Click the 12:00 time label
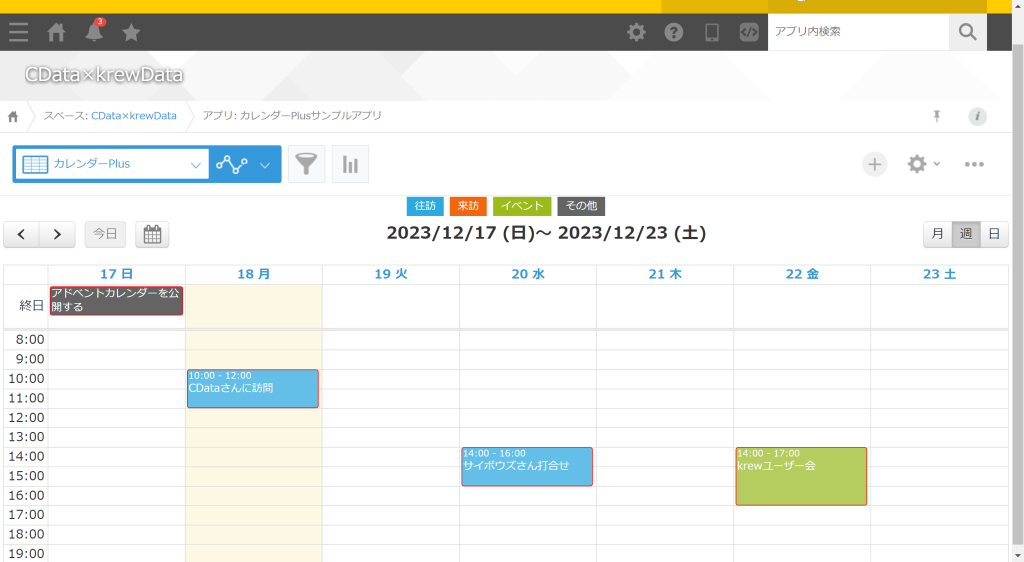Screen dimensions: 1024x562 26,417
